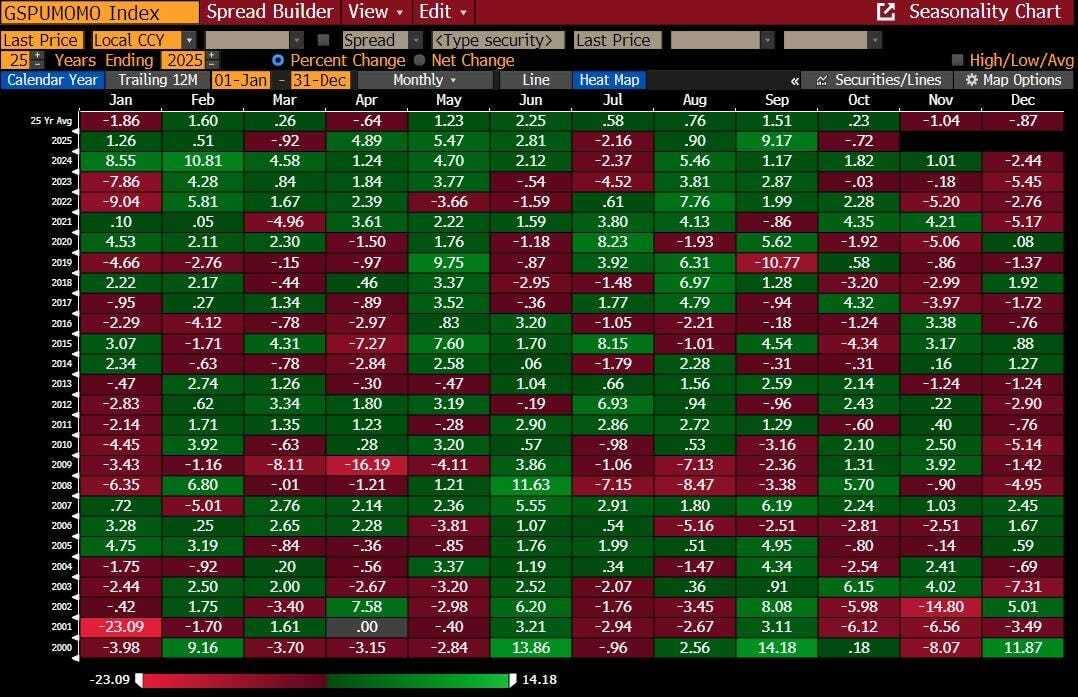Click the 2025 row label
The image size is (1078, 697).
[61, 141]
